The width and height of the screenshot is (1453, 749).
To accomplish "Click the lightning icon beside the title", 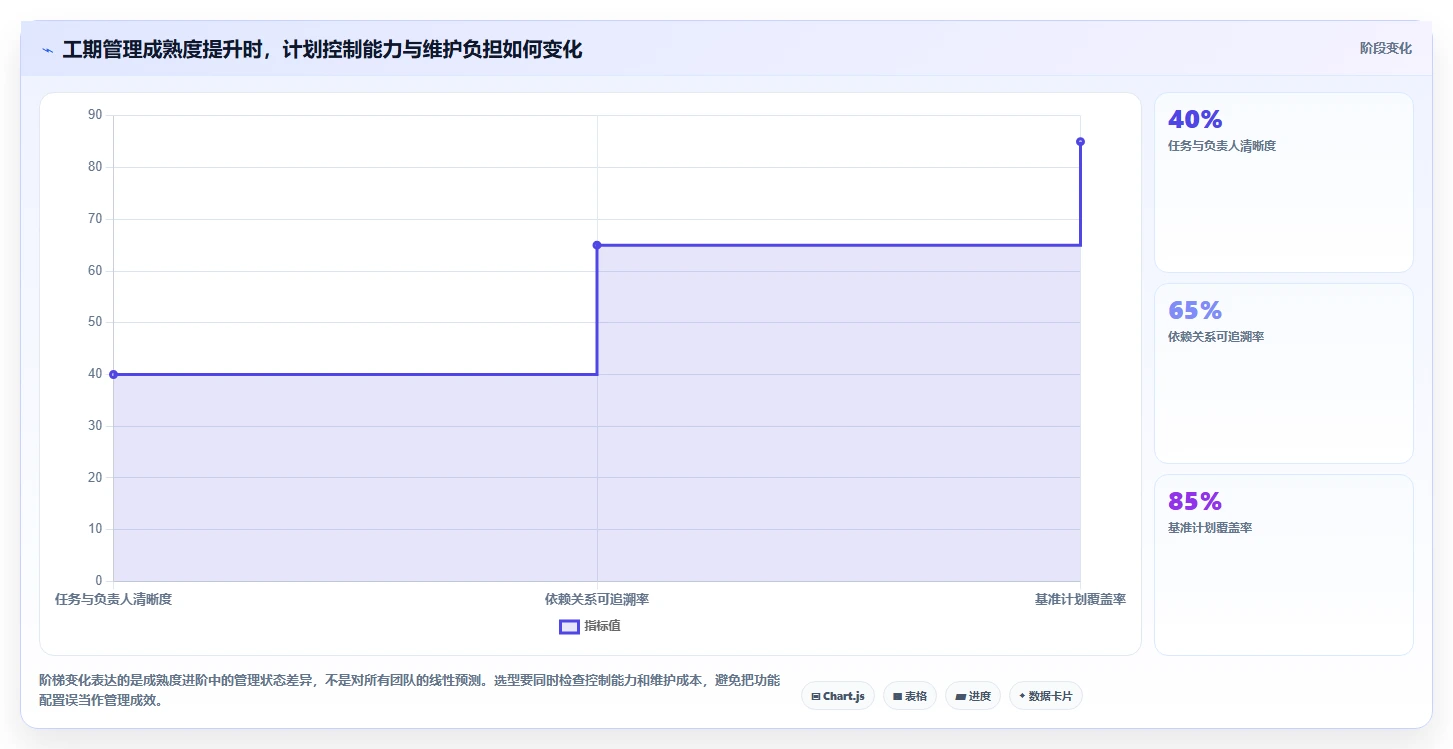I will (47, 50).
